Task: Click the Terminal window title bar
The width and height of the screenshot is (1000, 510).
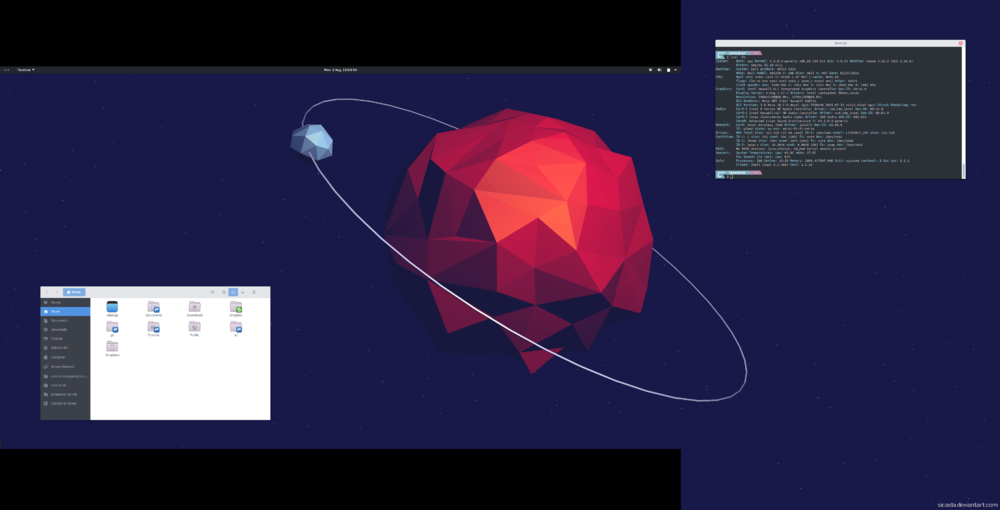Action: (x=841, y=43)
